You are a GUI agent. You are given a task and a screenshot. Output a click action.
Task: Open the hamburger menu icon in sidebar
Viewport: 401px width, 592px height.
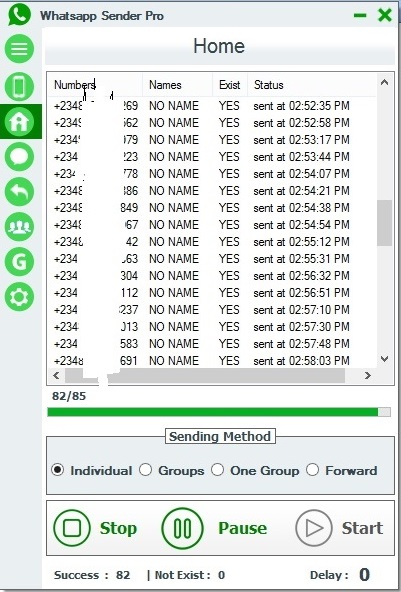19,49
